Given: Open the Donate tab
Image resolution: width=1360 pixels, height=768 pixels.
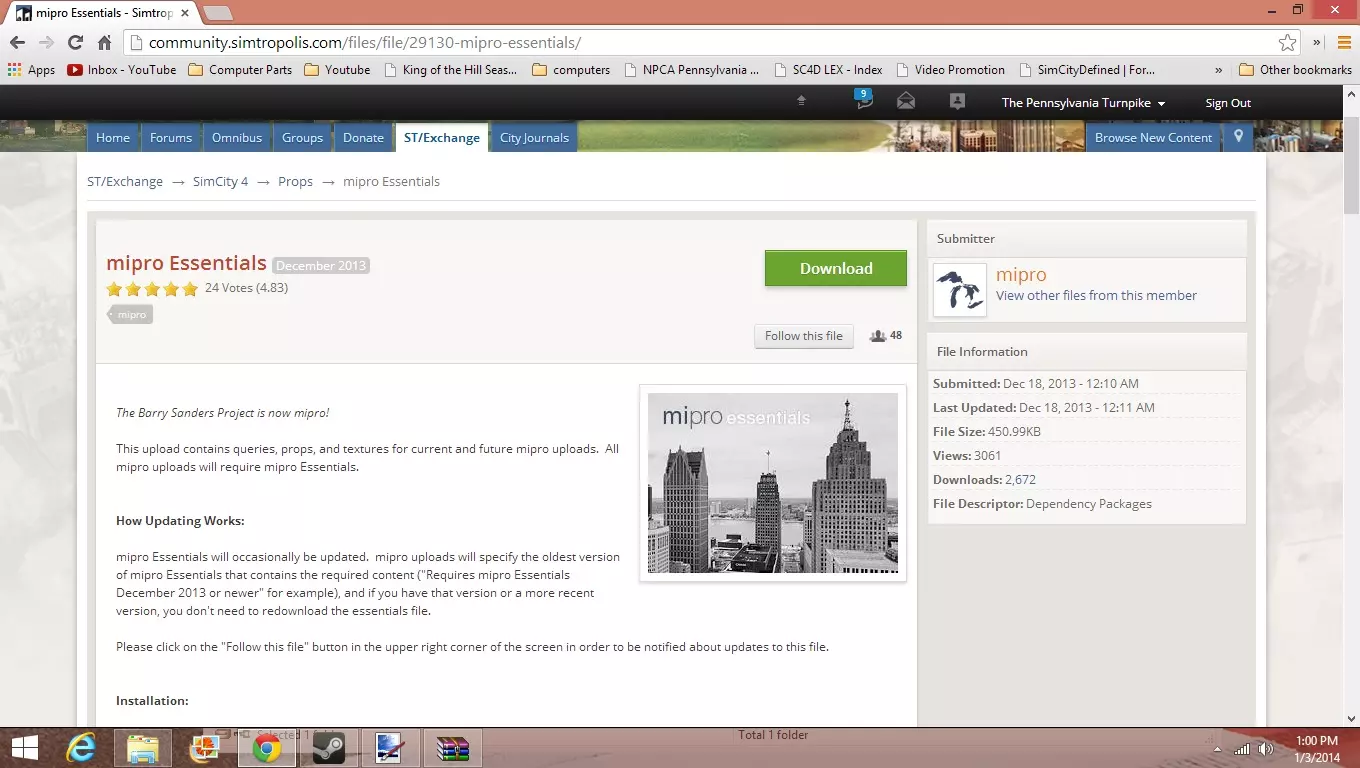Looking at the screenshot, I should (363, 138).
